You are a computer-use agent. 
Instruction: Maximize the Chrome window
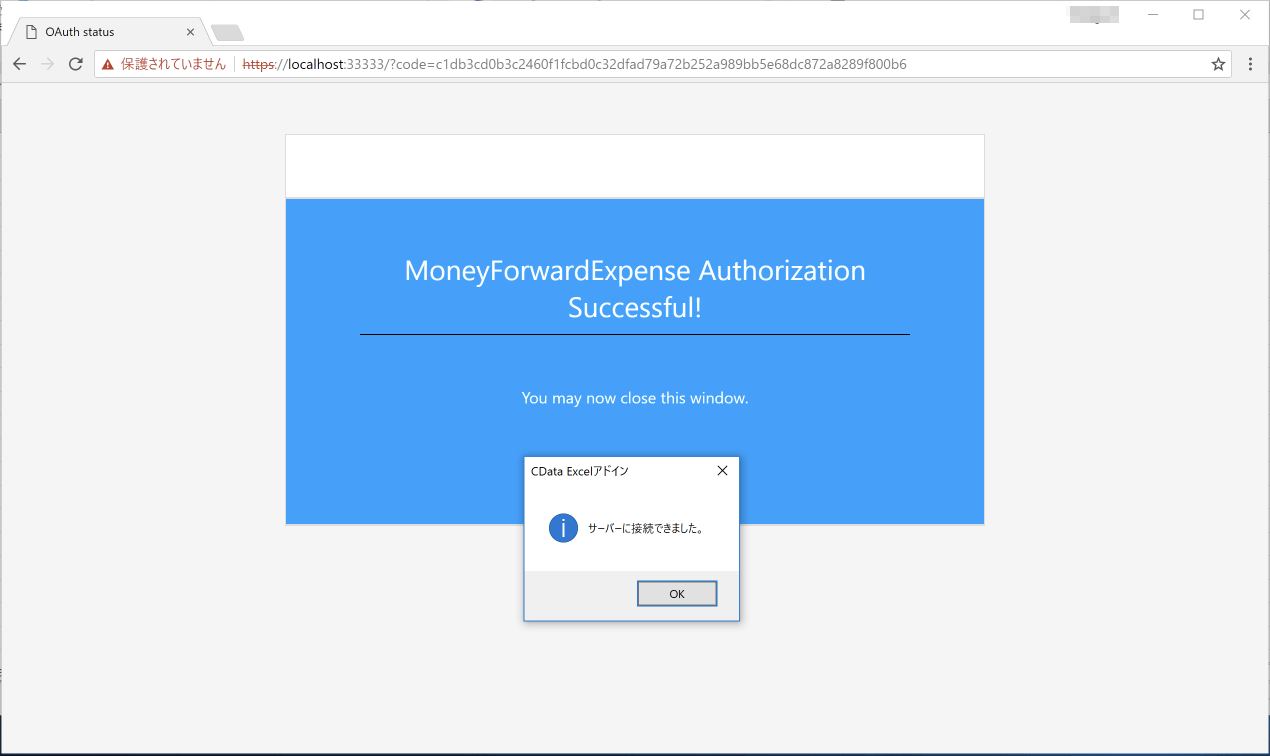pos(1198,15)
